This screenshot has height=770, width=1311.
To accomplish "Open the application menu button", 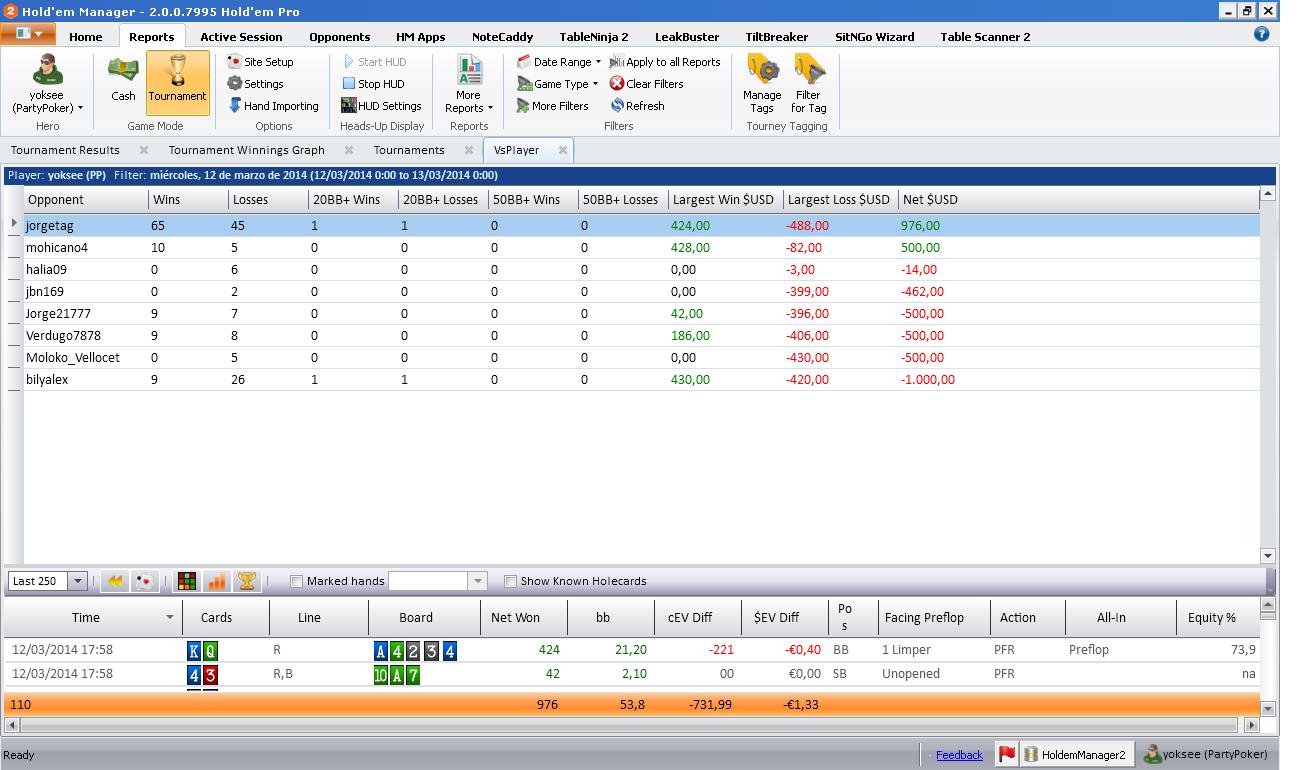I will [28, 34].
